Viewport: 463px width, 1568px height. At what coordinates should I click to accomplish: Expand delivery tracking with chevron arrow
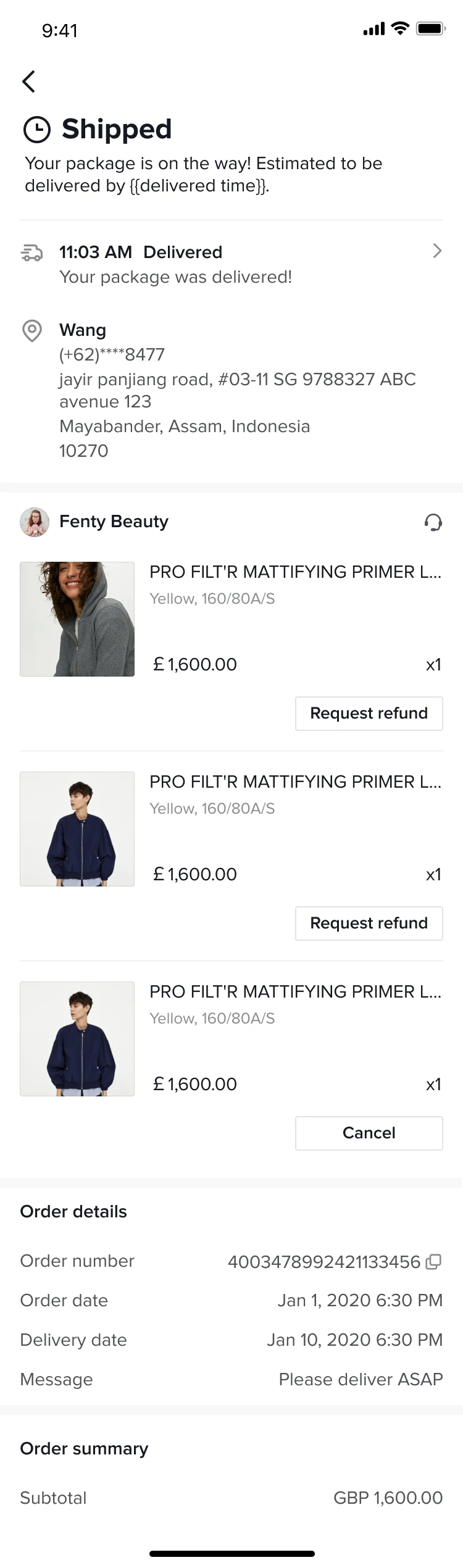point(437,251)
